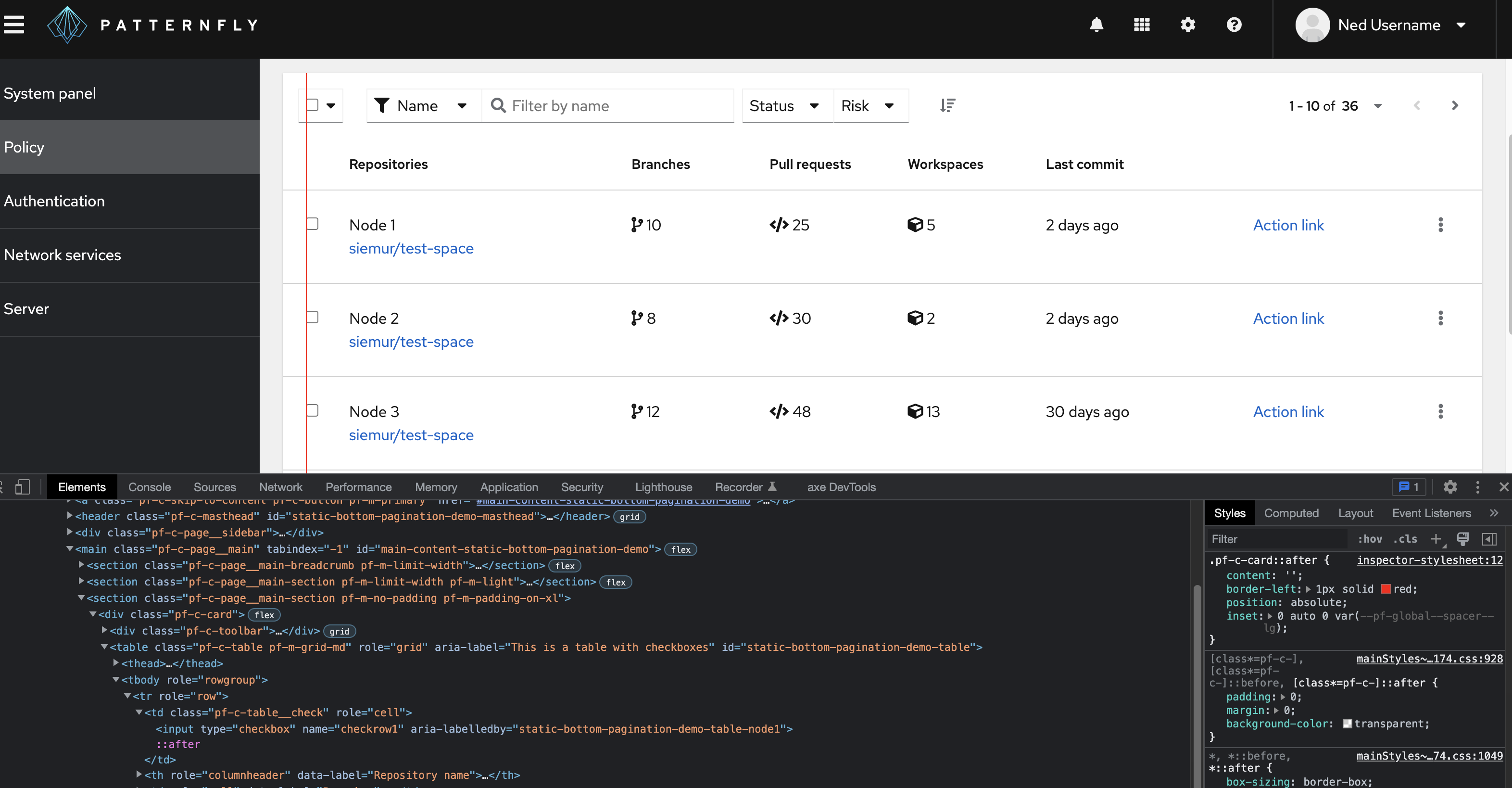Toggle the hamburger navigation menu
The image size is (1512, 788).
(14, 25)
